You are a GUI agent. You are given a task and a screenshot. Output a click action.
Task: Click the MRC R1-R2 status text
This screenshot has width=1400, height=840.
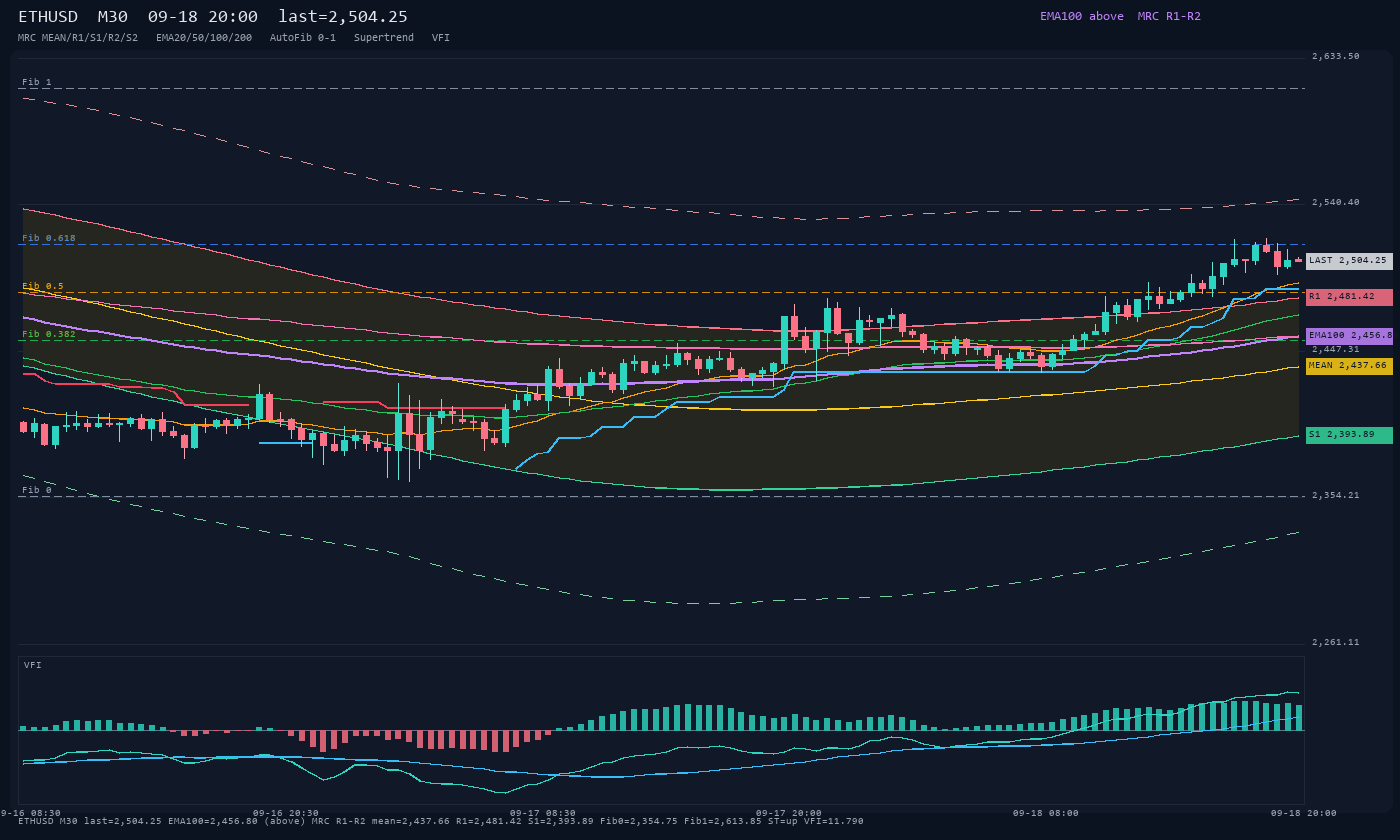(1169, 16)
